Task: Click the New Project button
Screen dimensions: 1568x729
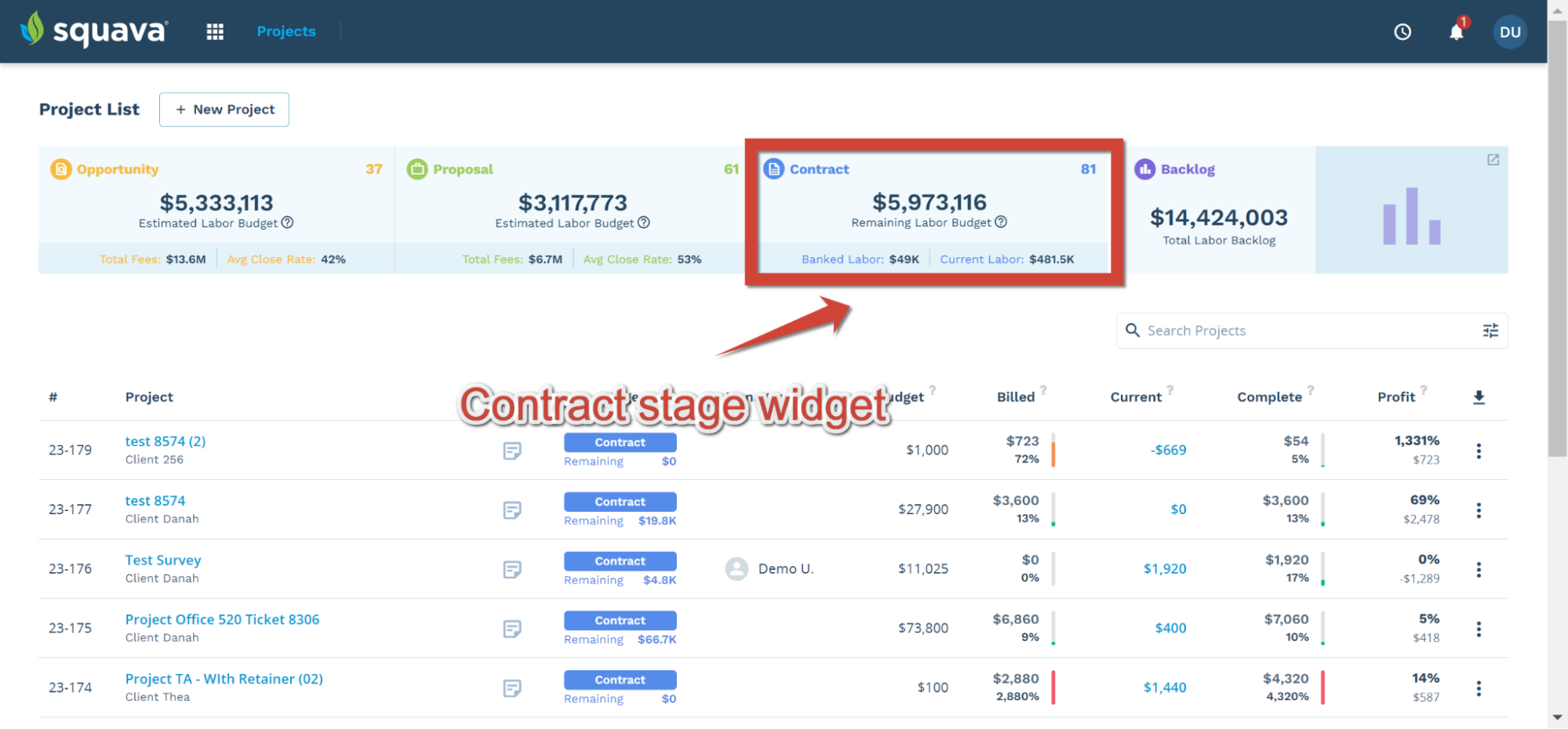Action: [x=224, y=110]
